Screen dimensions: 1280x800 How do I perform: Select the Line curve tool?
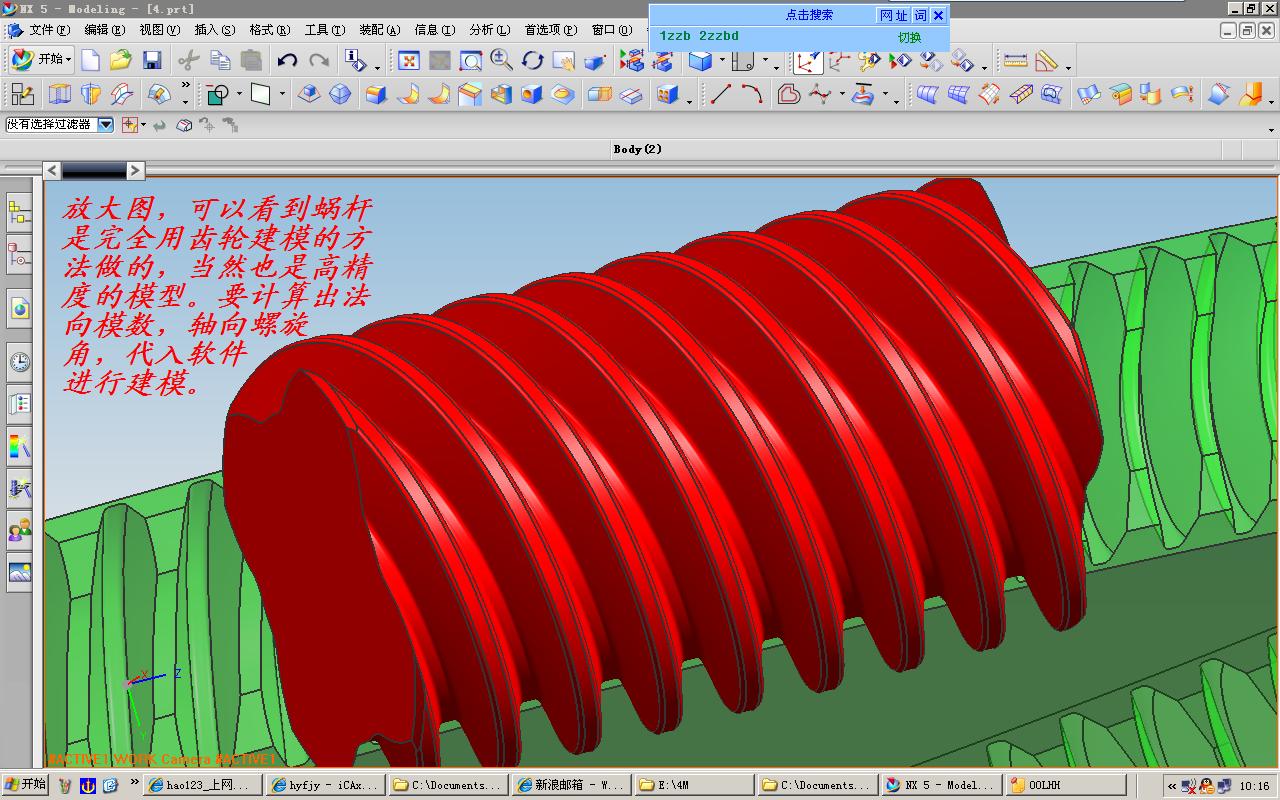pyautogui.click(x=720, y=95)
